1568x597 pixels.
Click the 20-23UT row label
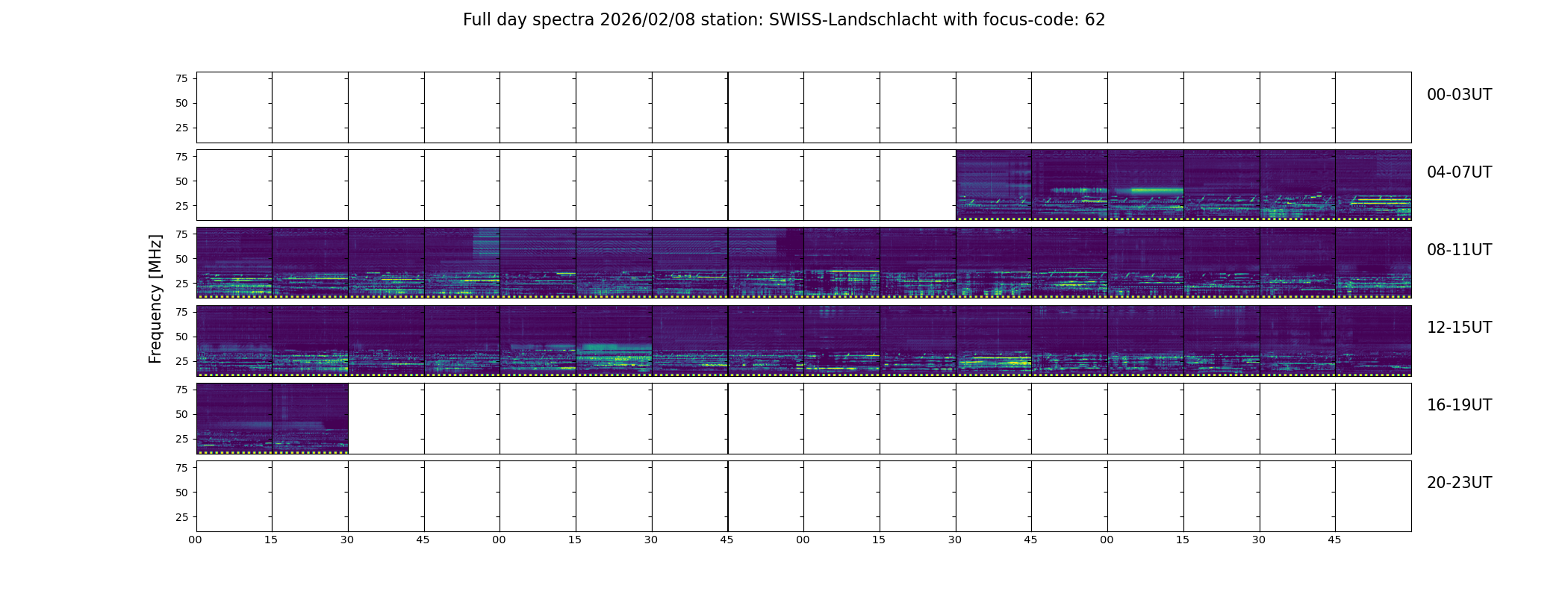1459,483
